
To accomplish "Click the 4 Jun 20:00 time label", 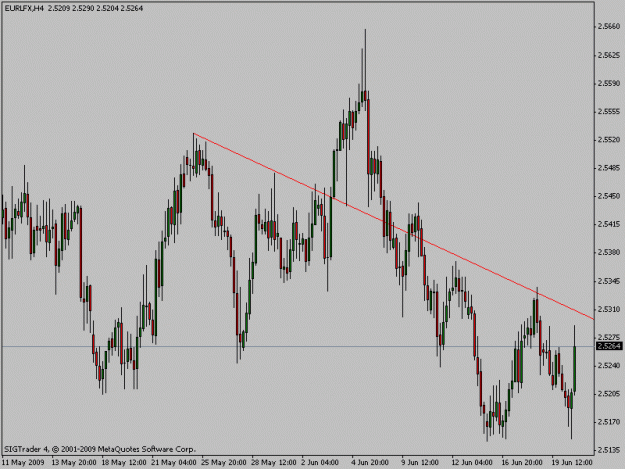I will coord(370,463).
